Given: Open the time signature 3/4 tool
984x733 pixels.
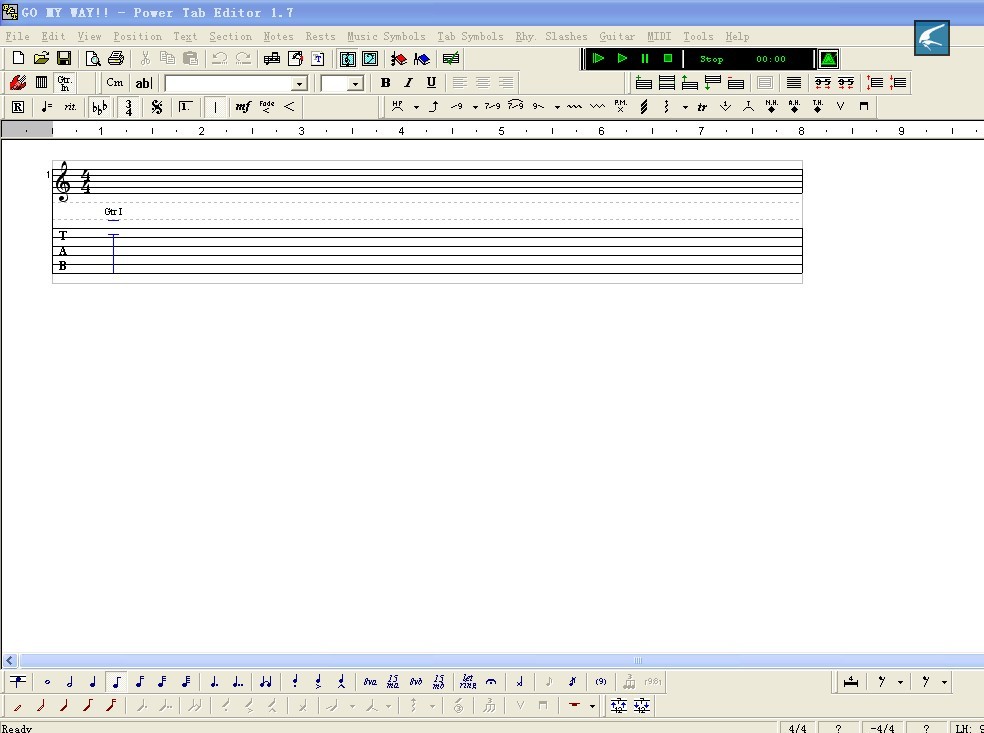Looking at the screenshot, I should (x=128, y=107).
